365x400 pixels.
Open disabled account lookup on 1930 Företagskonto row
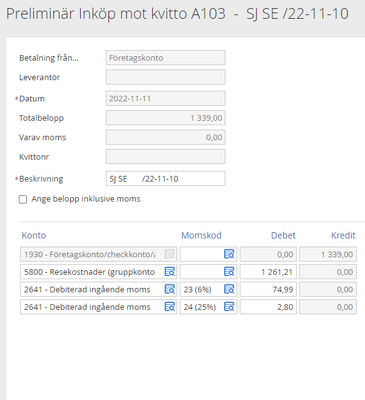(x=170, y=254)
